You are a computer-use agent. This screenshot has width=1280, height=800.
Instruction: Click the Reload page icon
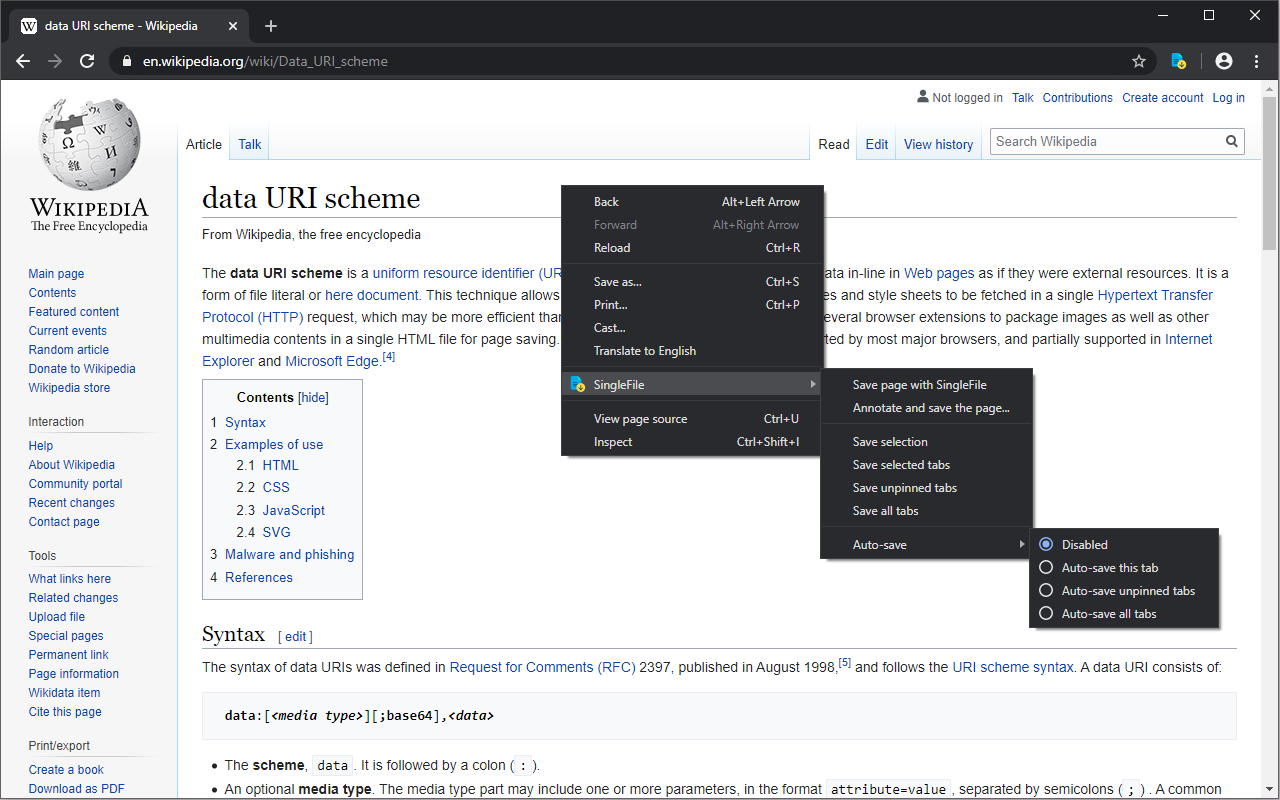pyautogui.click(x=87, y=61)
